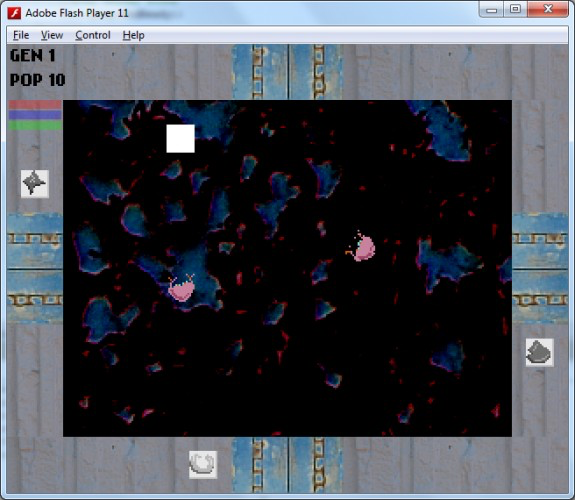Click the gray spiky star icon
The height and width of the screenshot is (500, 575).
tap(34, 184)
